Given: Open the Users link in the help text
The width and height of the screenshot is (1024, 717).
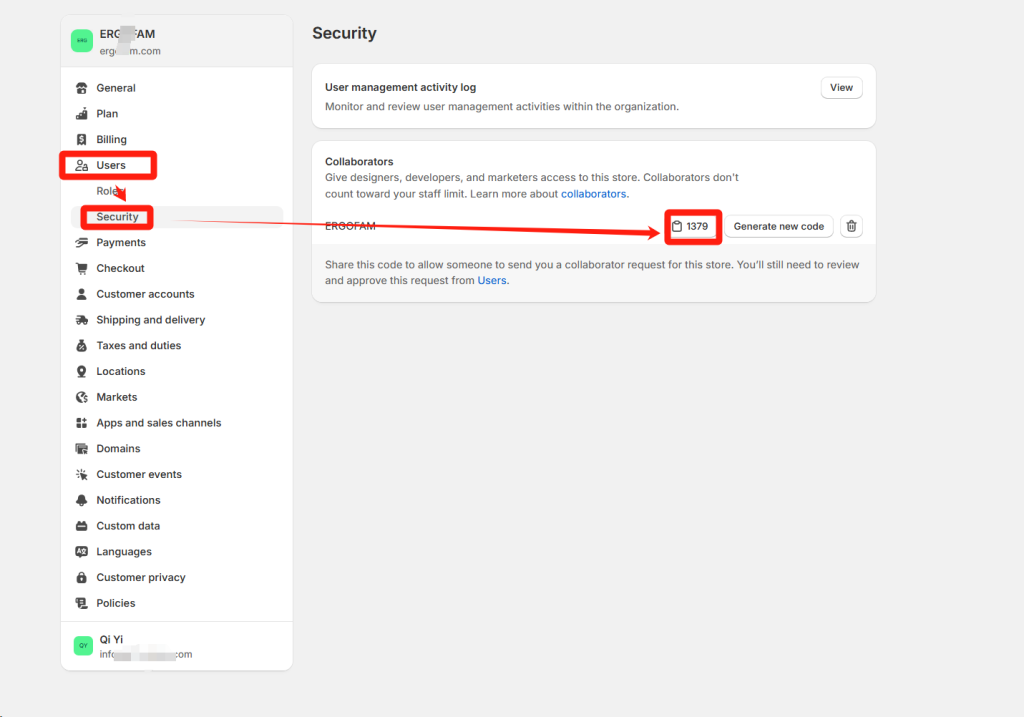Looking at the screenshot, I should [x=491, y=281].
